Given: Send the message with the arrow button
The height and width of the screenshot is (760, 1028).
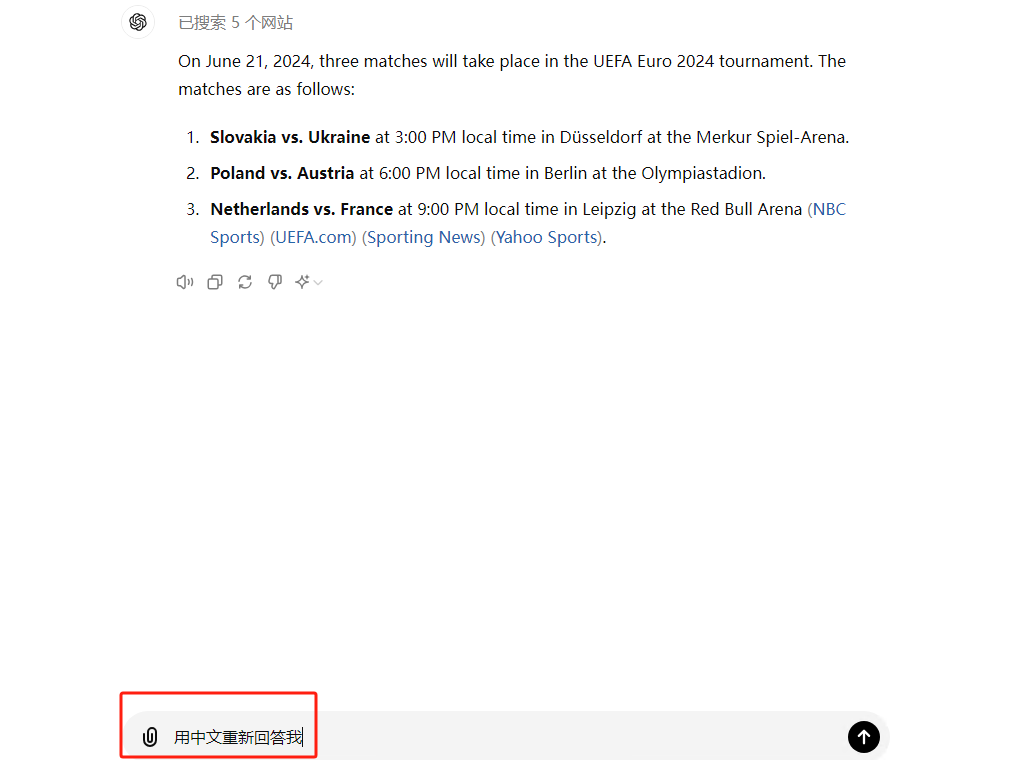Looking at the screenshot, I should (x=863, y=737).
